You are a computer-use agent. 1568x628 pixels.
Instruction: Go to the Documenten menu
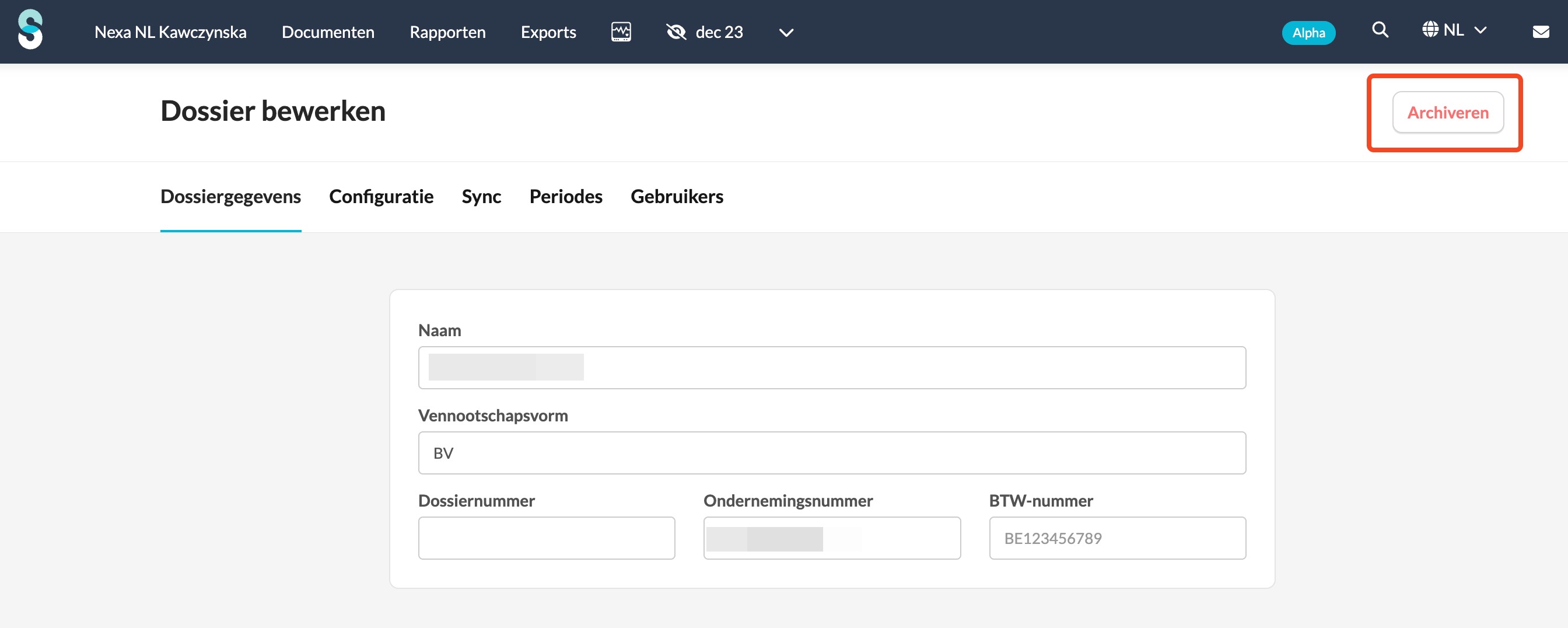tap(327, 32)
